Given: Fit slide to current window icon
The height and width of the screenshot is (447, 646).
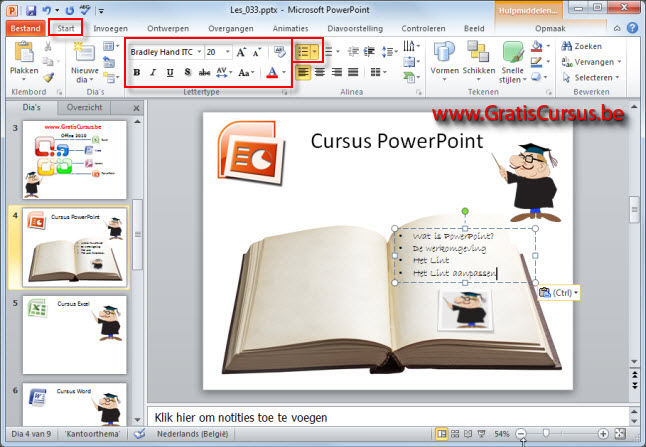Looking at the screenshot, I should coord(620,433).
